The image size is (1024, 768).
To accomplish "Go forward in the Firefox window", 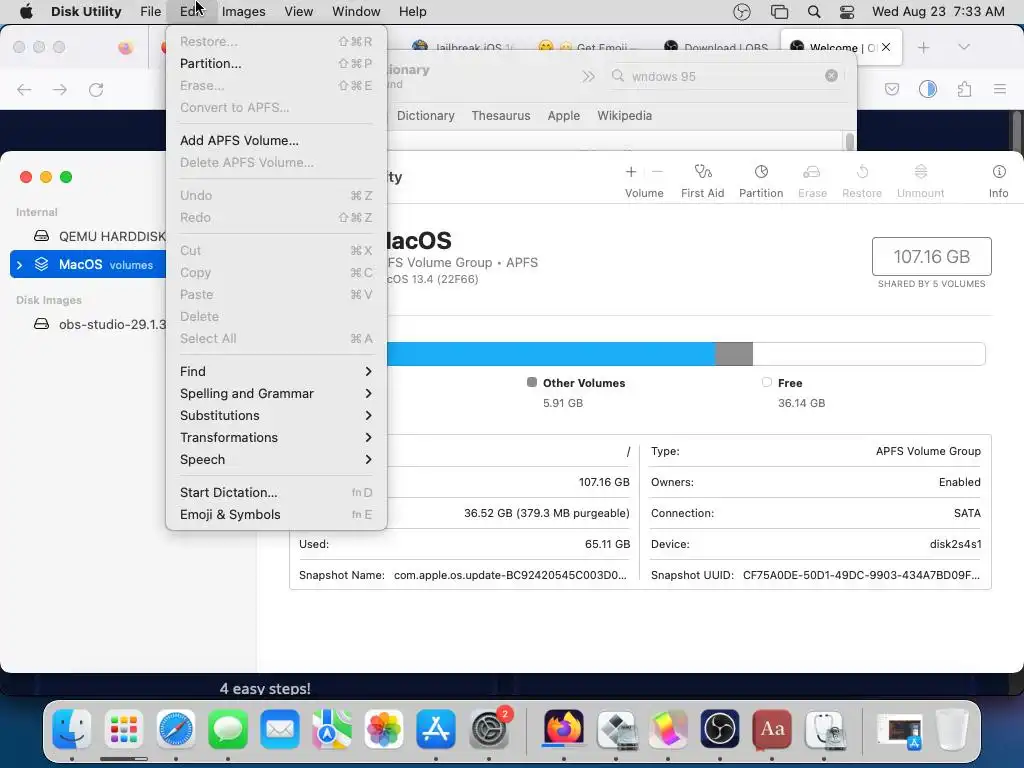I will tap(60, 89).
